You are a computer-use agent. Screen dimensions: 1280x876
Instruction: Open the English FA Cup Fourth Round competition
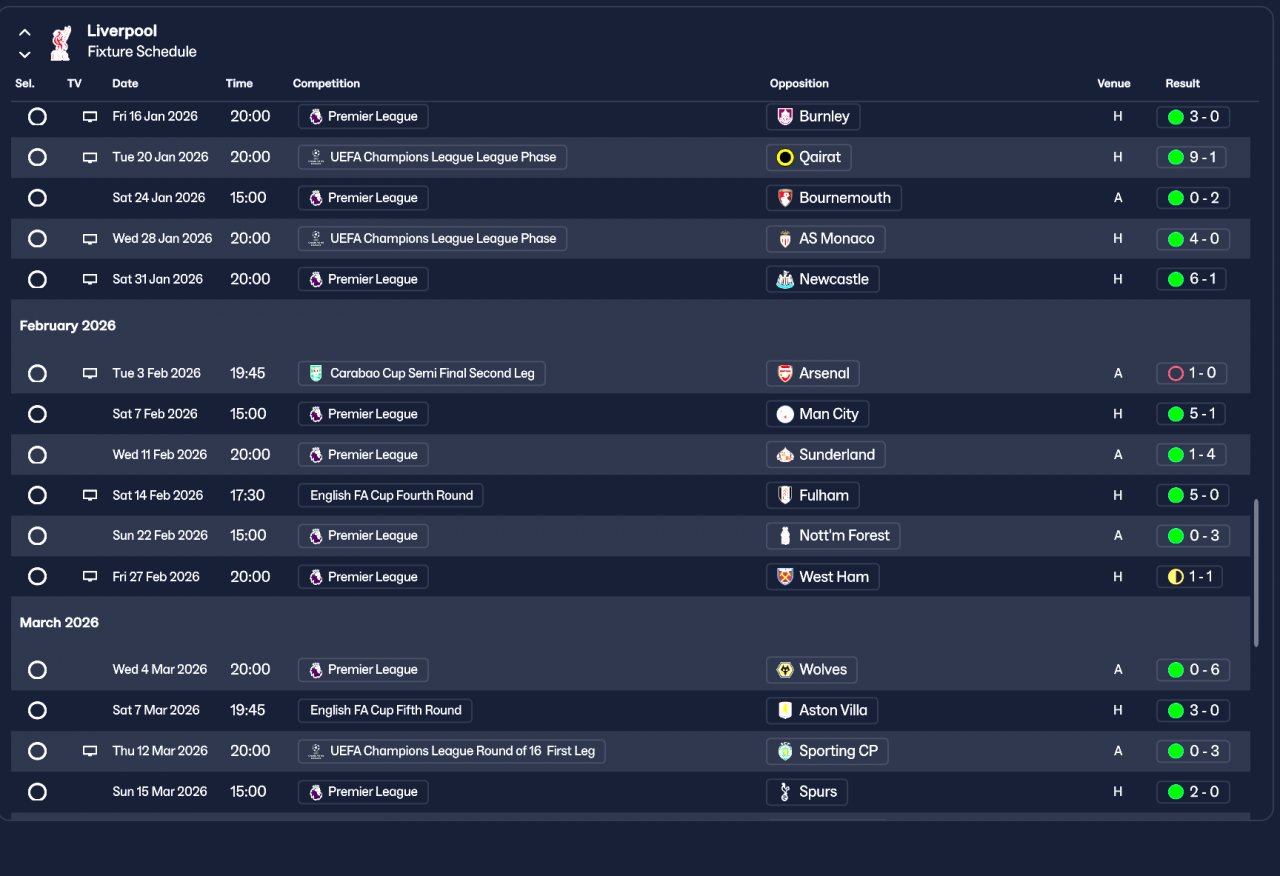391,496
